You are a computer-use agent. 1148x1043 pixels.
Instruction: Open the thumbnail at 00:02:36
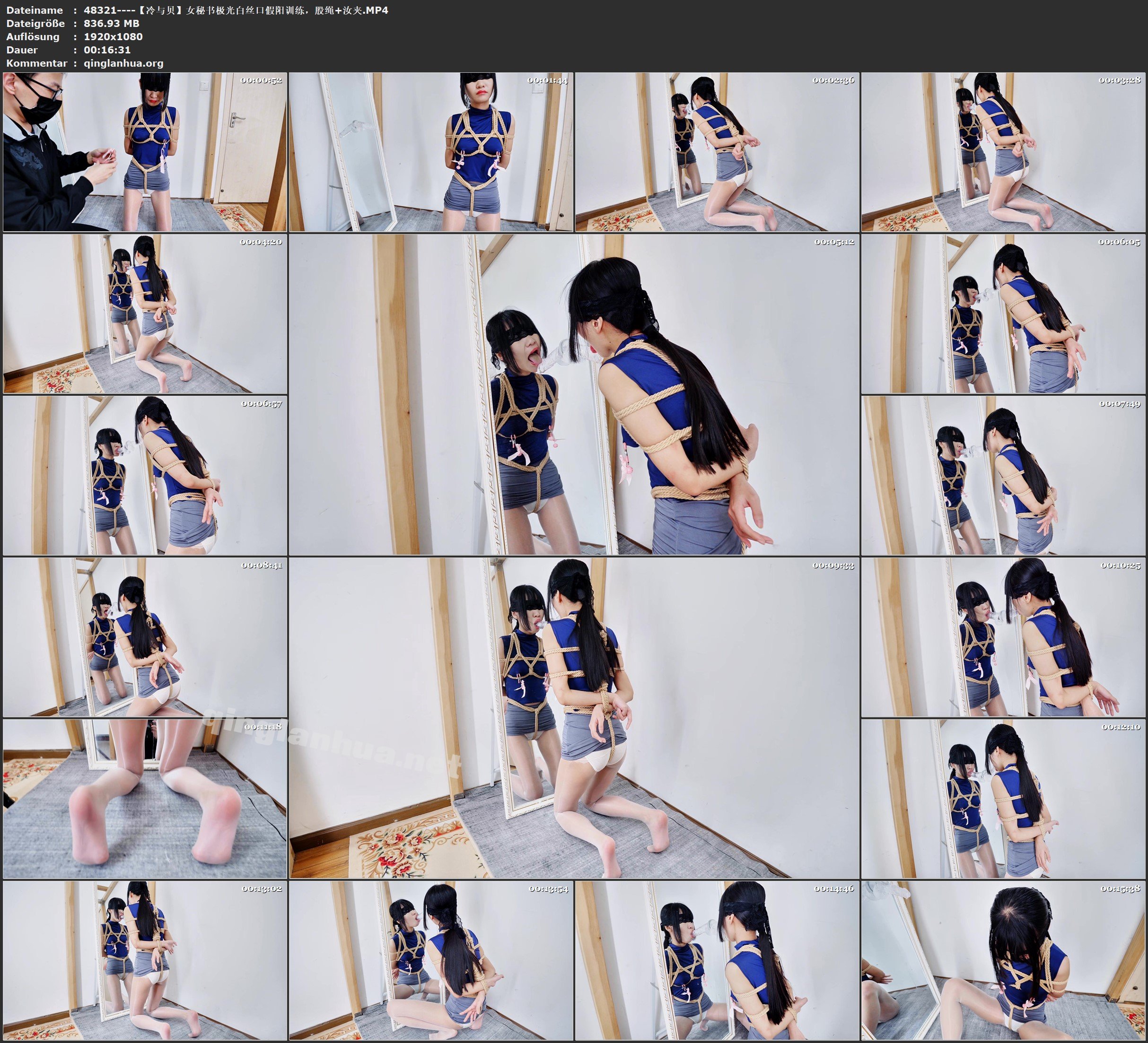pyautogui.click(x=717, y=151)
